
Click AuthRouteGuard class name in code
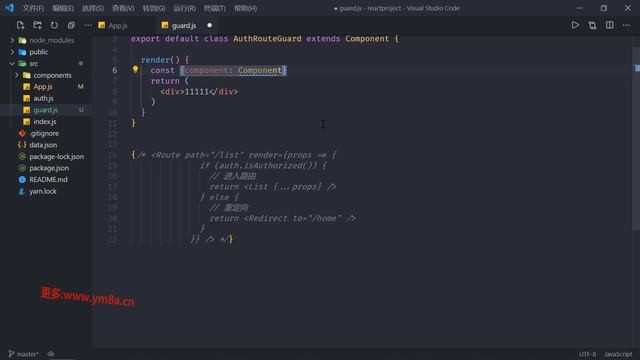(267, 39)
